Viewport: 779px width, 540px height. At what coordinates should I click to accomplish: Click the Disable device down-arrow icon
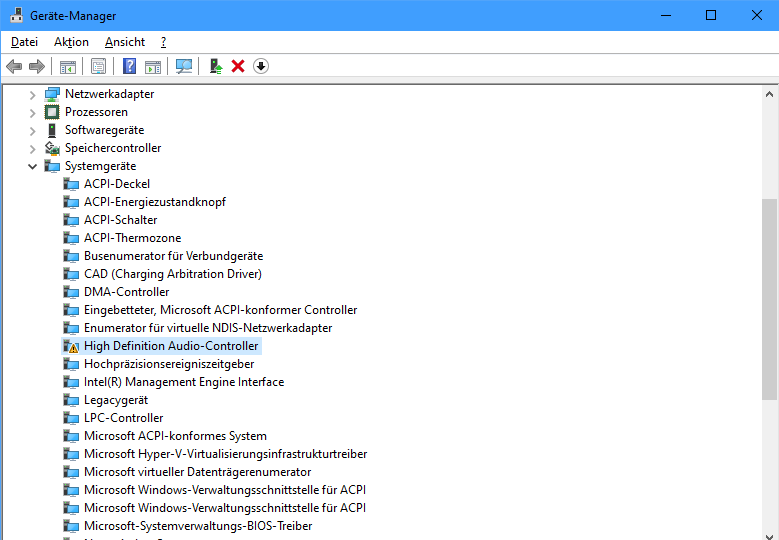coord(261,66)
